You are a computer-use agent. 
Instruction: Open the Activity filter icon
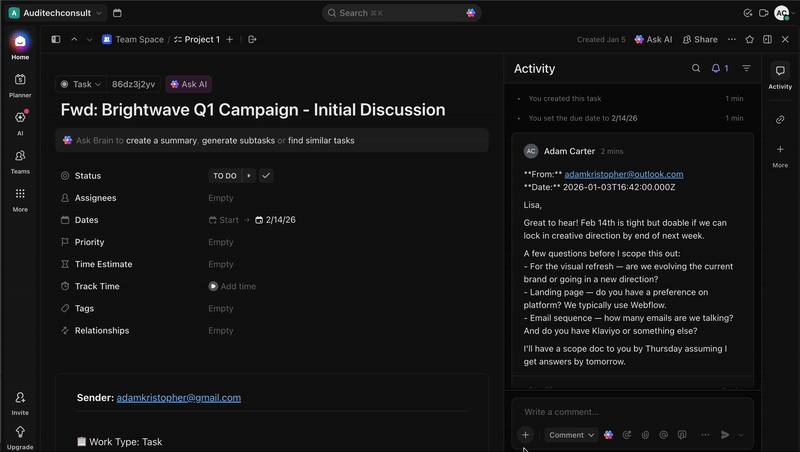pyautogui.click(x=746, y=68)
